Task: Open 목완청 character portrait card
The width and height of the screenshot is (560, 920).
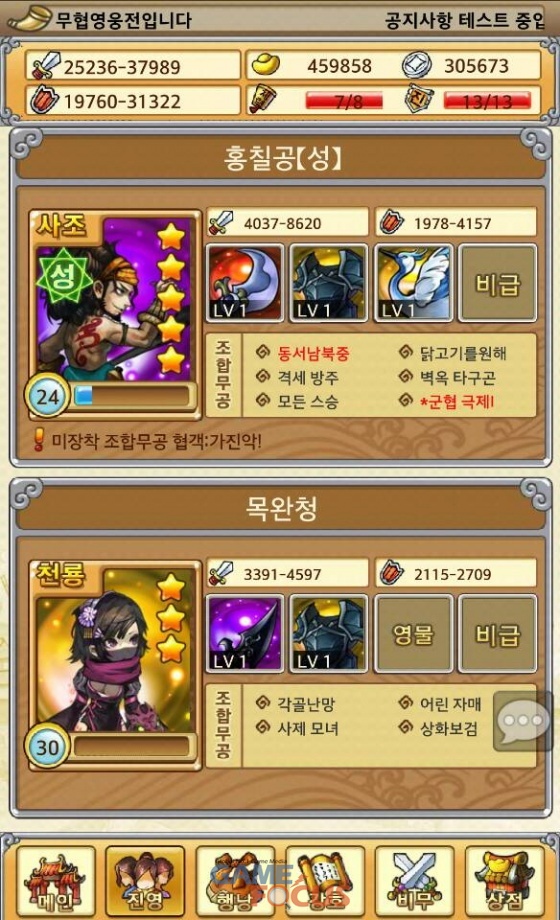Action: (115, 665)
